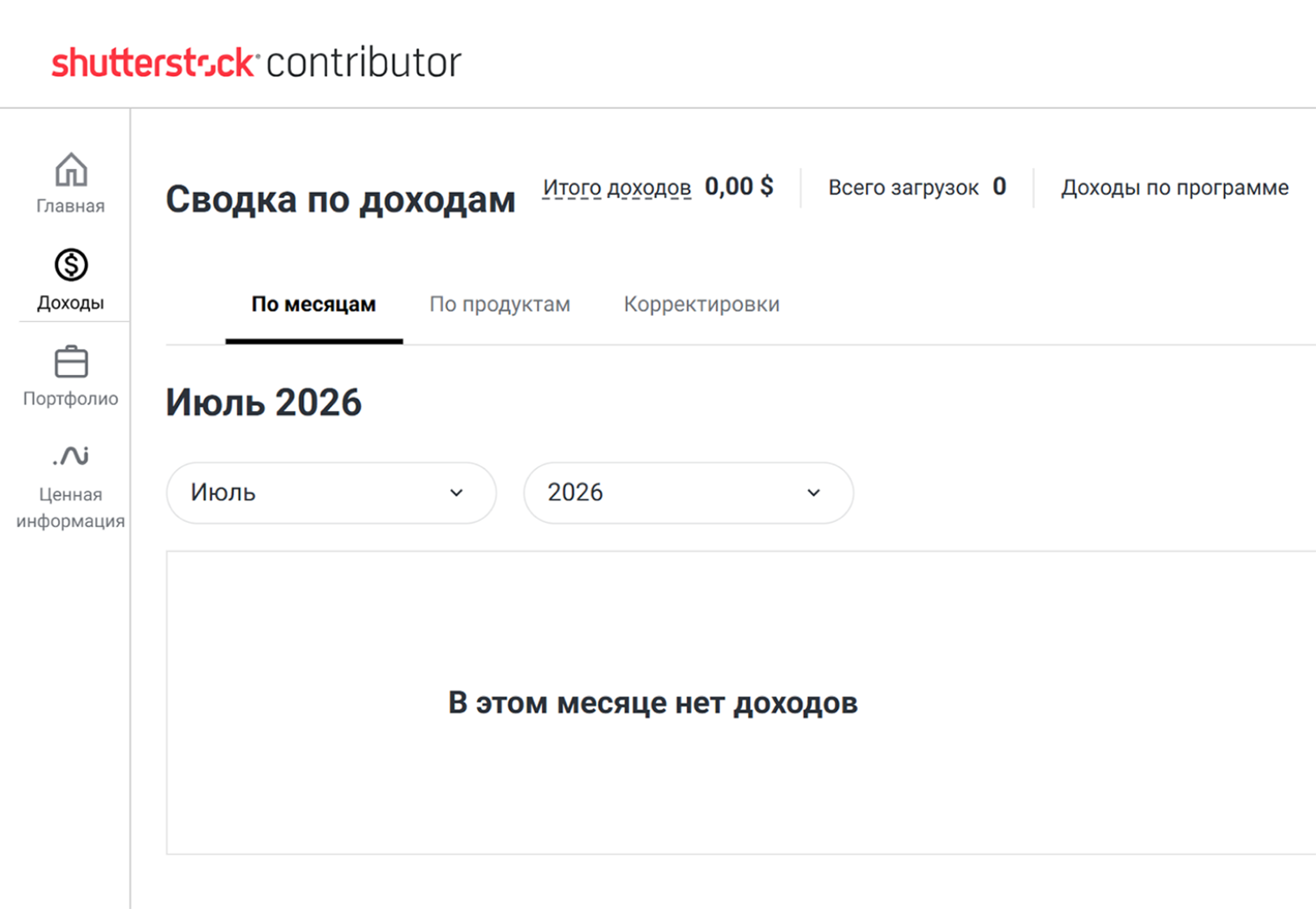The width and height of the screenshot is (1316, 909).
Task: Expand the Июль month dropdown
Action: [x=331, y=493]
